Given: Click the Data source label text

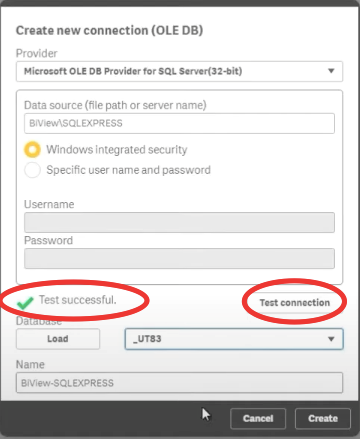Looking at the screenshot, I should coord(115,105).
